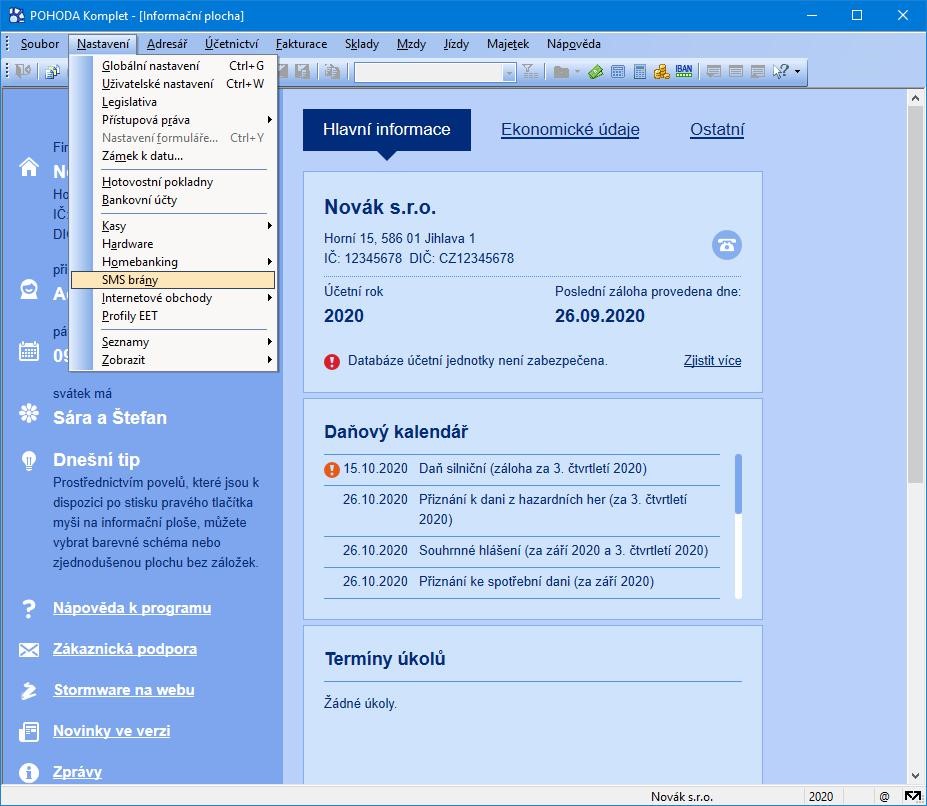Click the user avatar icon in the sidebar

pos(29,289)
